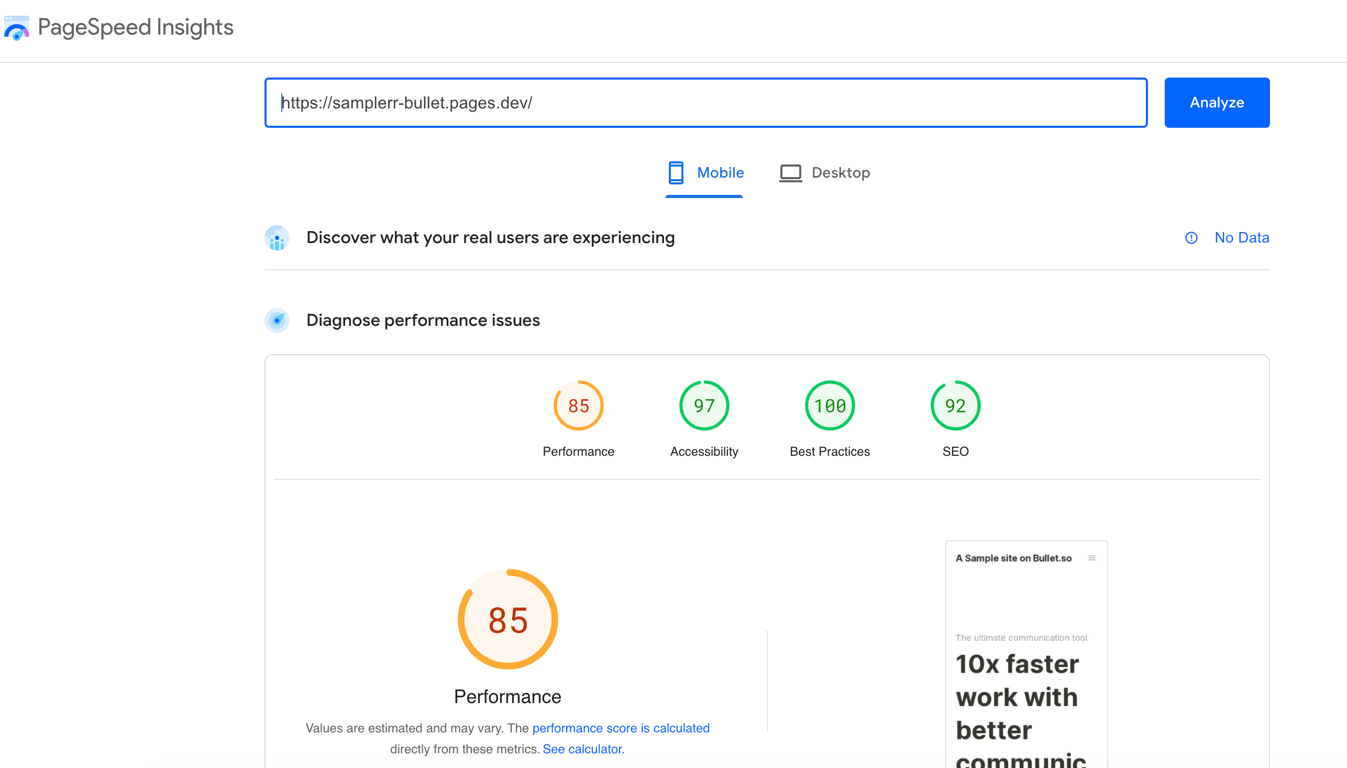Click the '10x faster work with better' preview headline
The image size is (1347, 768).
(1017, 697)
